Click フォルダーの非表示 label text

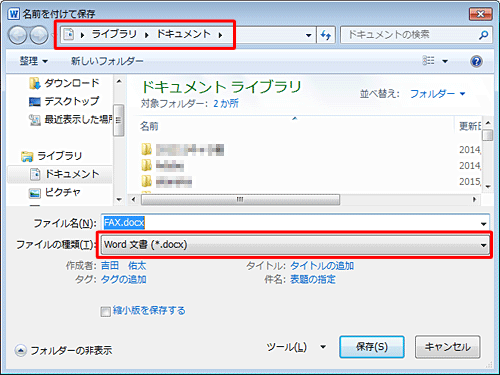coord(71,350)
